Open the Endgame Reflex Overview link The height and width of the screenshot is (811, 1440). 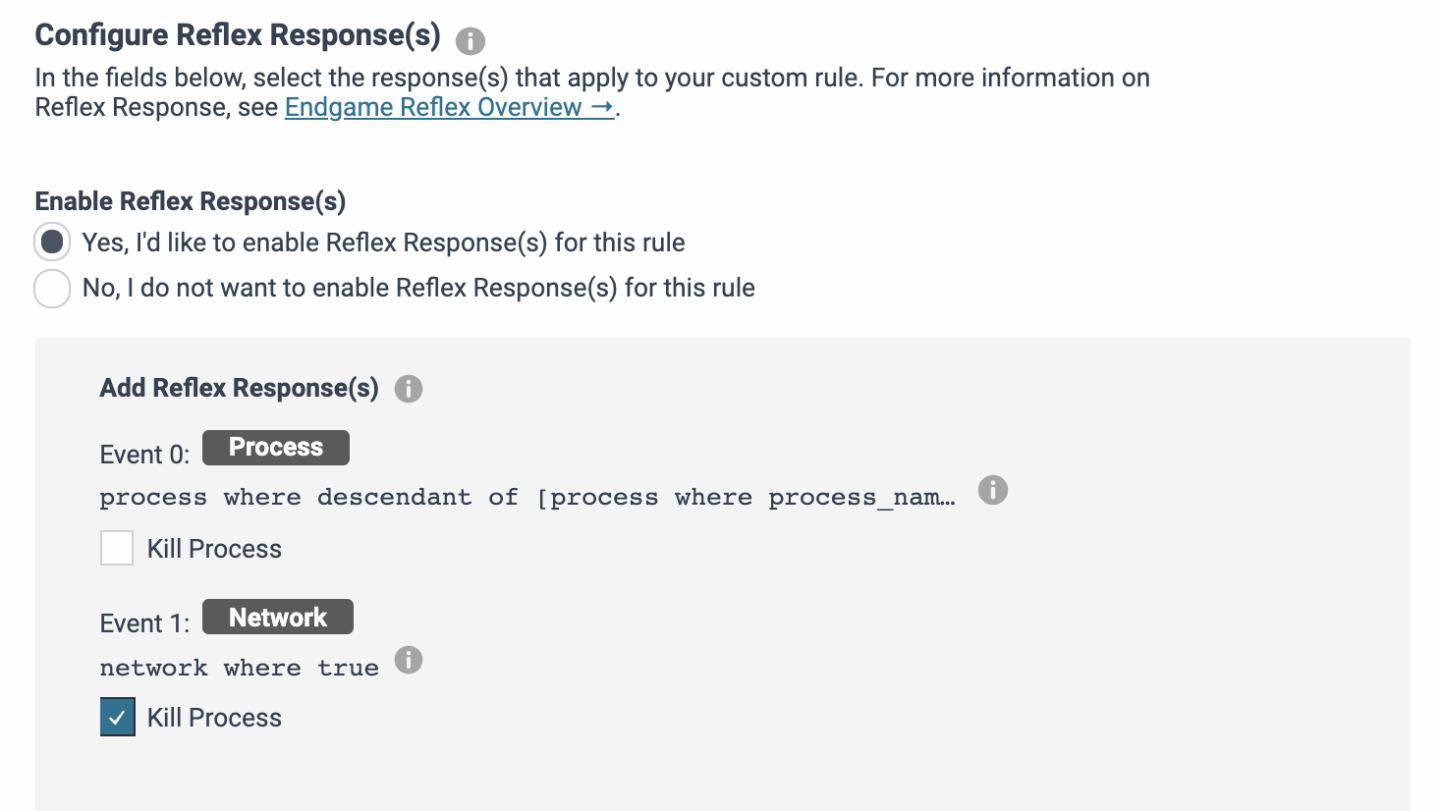pyautogui.click(x=435, y=107)
